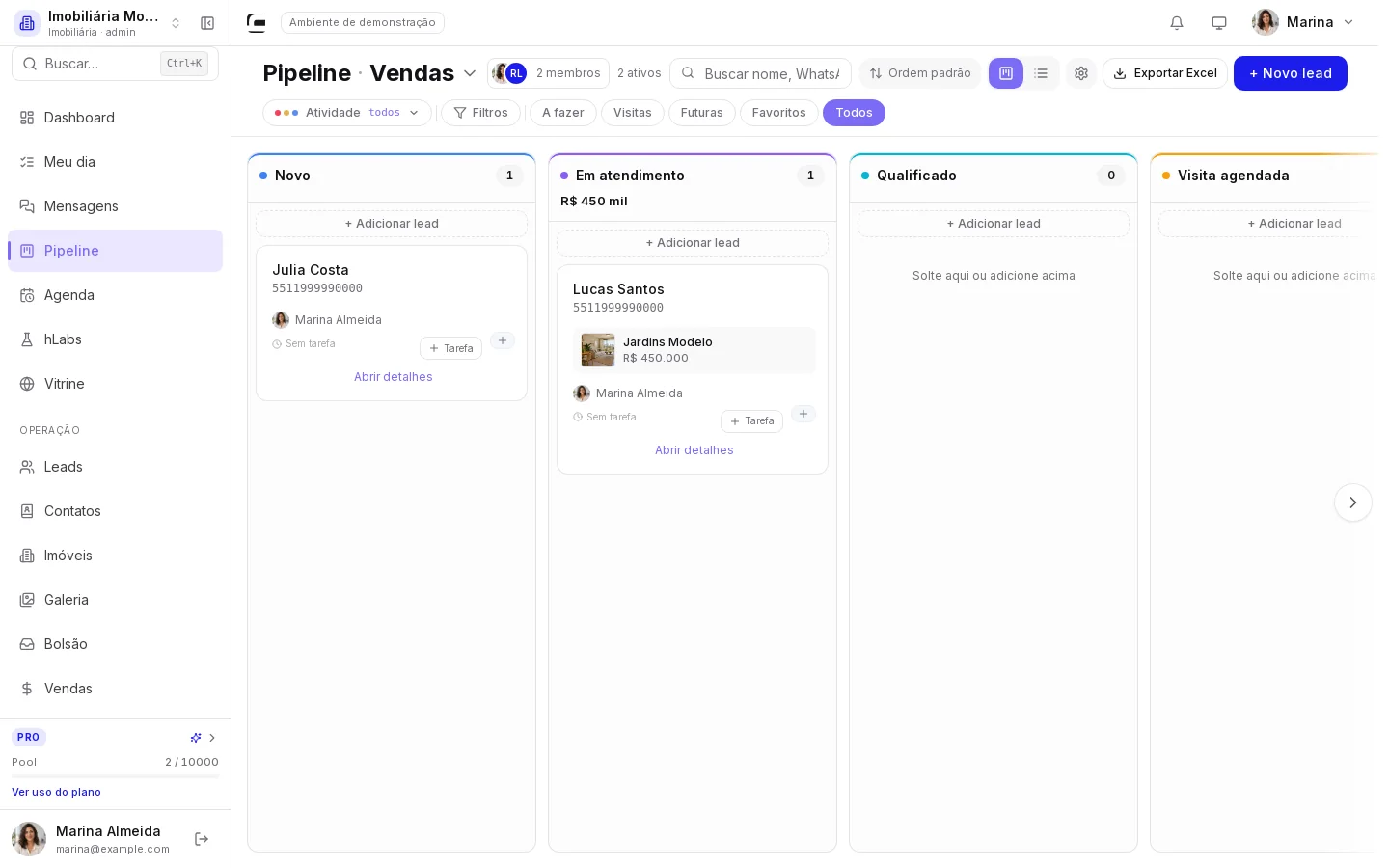Select the Favoritos filter
The height and width of the screenshot is (868, 1389).
coord(779,113)
